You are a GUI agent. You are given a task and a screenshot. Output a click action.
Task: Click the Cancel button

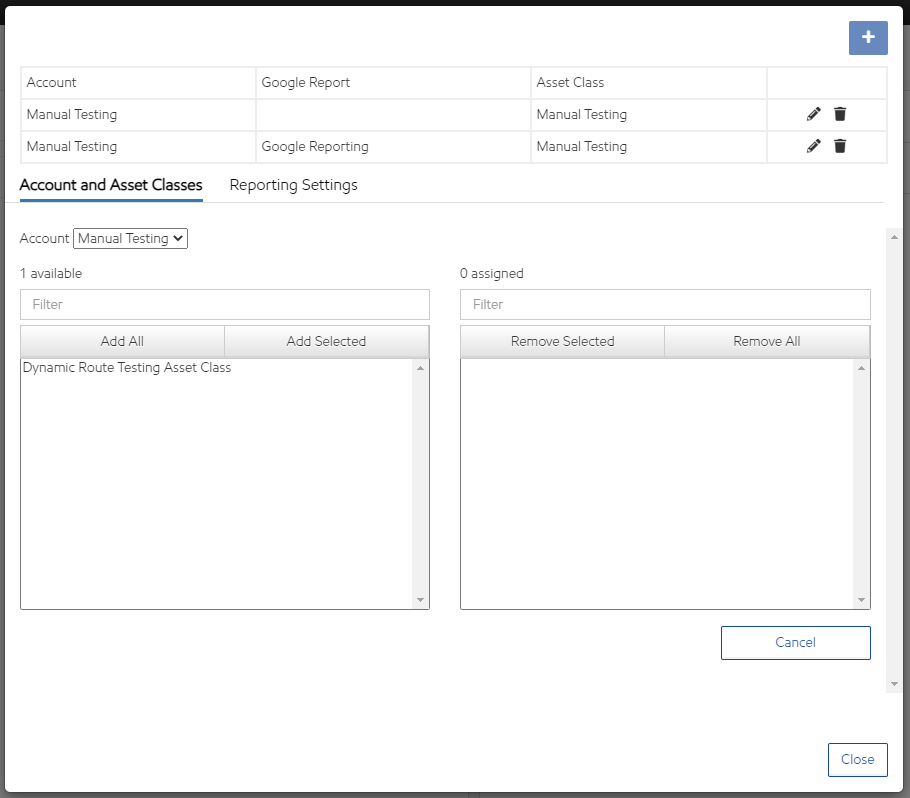[x=795, y=642]
